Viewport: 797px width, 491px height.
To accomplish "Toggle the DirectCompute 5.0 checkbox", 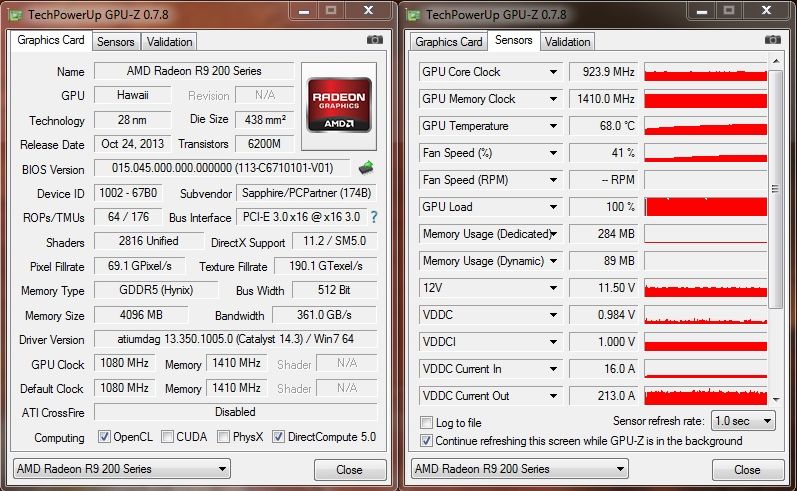I will pos(278,437).
